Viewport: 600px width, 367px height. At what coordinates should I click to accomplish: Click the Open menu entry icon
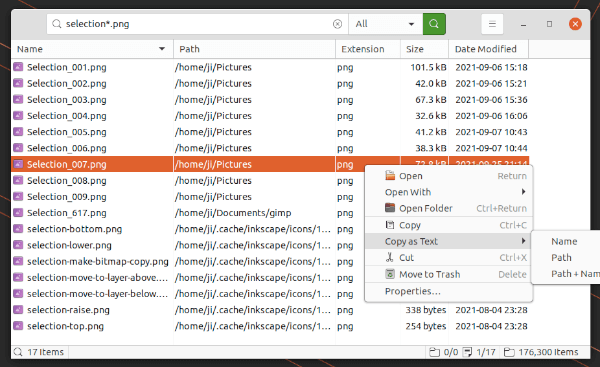(390, 176)
